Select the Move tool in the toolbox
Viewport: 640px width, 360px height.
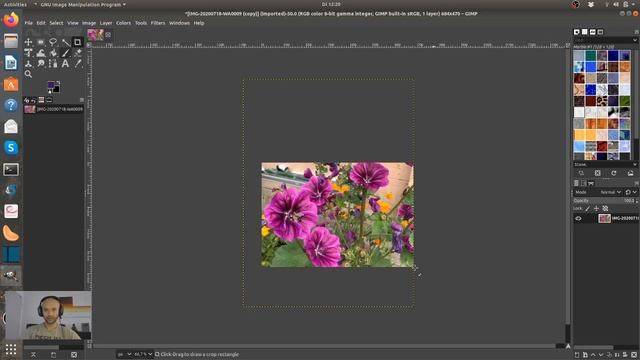(28, 42)
